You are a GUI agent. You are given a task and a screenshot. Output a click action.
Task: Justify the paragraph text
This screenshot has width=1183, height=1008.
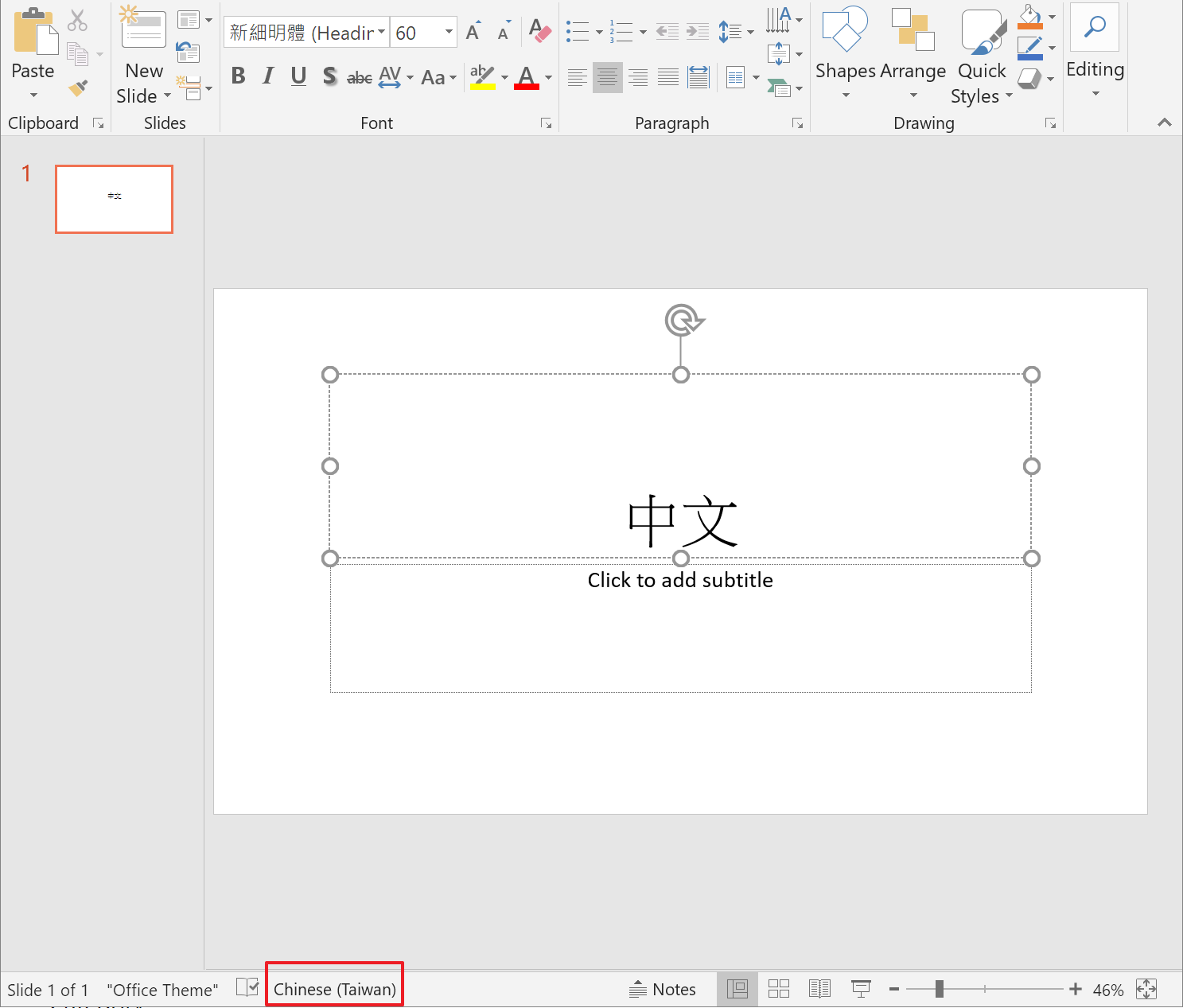668,78
